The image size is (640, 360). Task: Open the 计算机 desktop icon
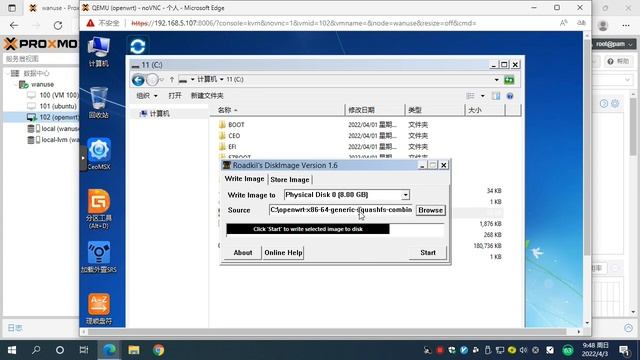click(99, 51)
